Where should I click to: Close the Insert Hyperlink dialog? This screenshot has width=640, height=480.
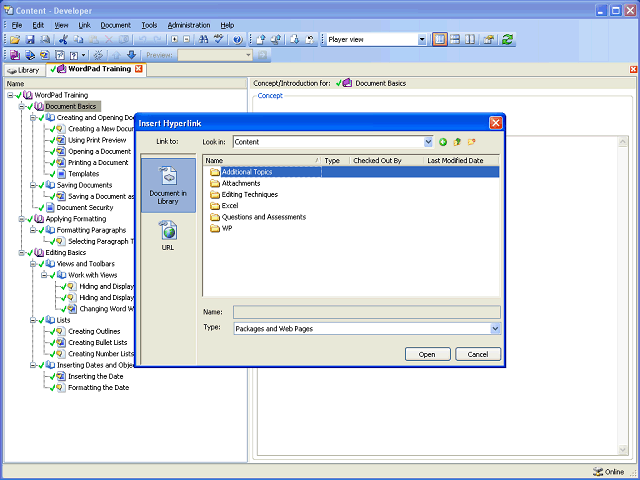click(496, 123)
